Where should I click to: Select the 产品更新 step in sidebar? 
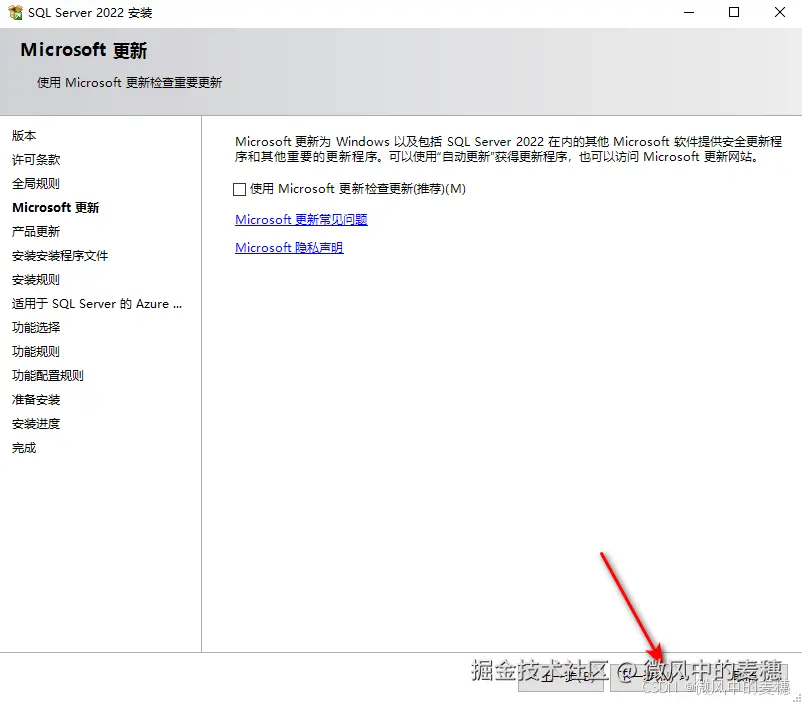[x=36, y=232]
